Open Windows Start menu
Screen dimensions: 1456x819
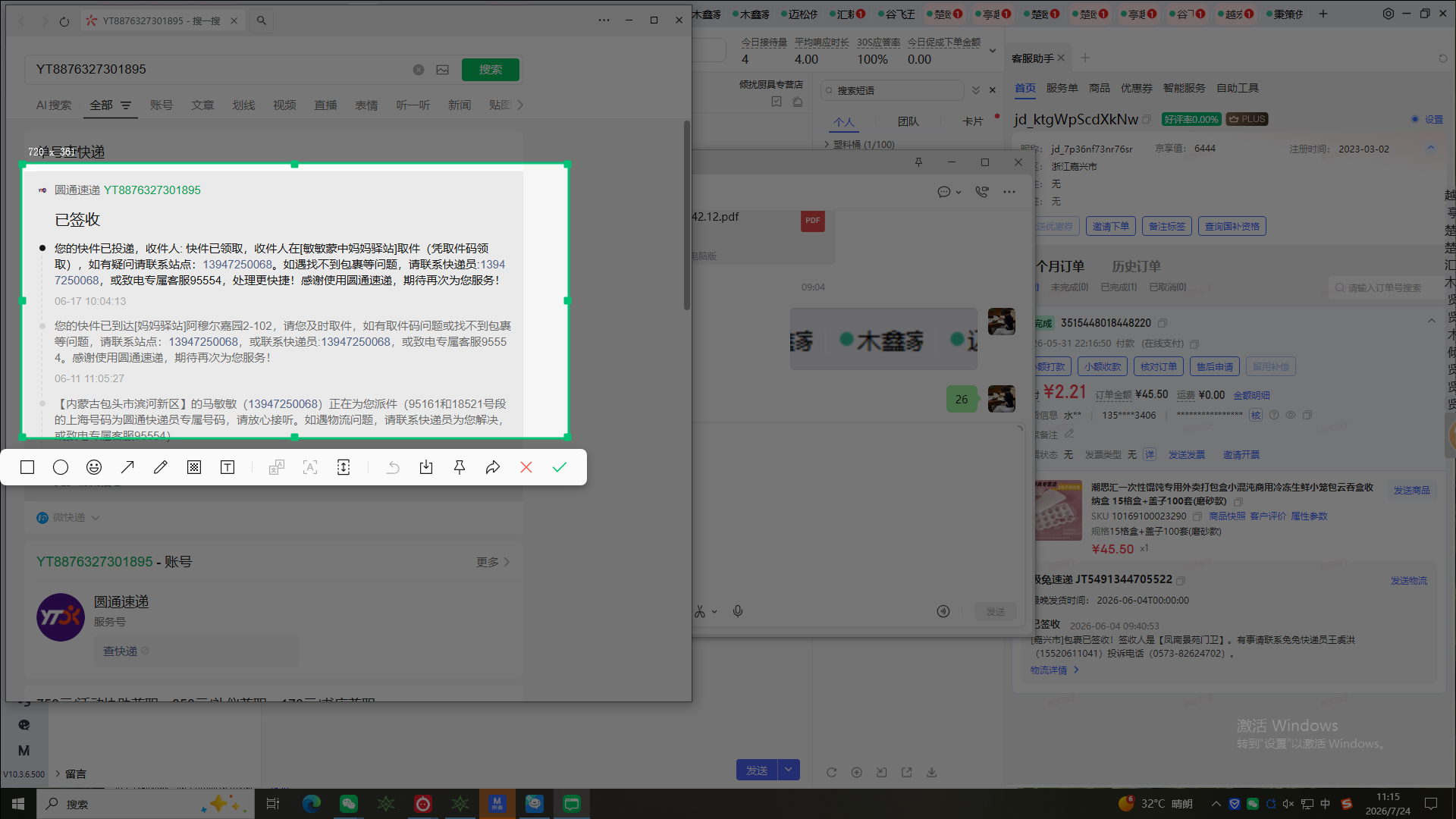18,804
